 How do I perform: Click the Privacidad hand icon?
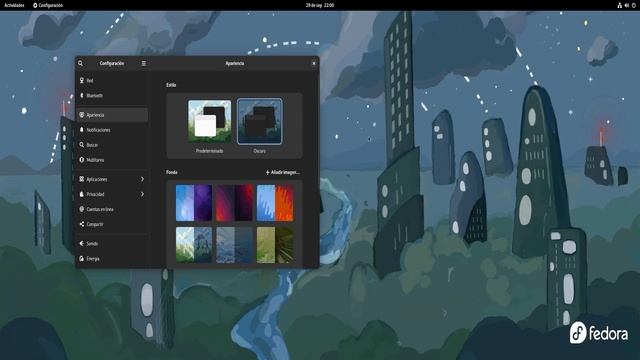click(x=82, y=194)
